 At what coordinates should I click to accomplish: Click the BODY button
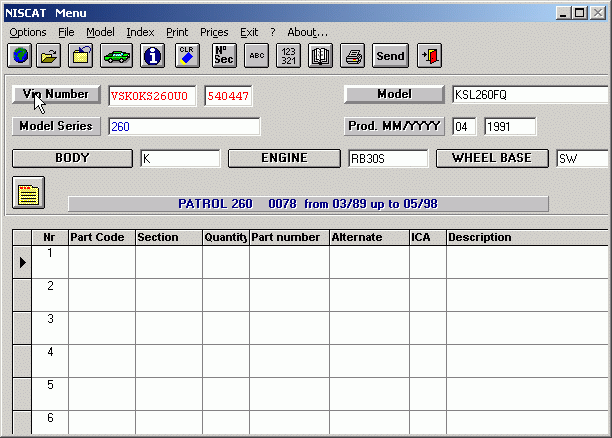72,158
